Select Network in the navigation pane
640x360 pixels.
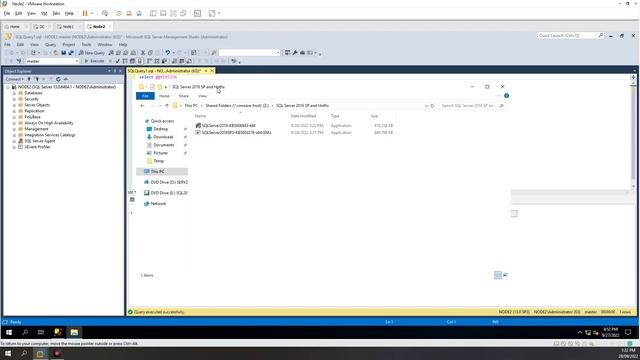[x=158, y=203]
